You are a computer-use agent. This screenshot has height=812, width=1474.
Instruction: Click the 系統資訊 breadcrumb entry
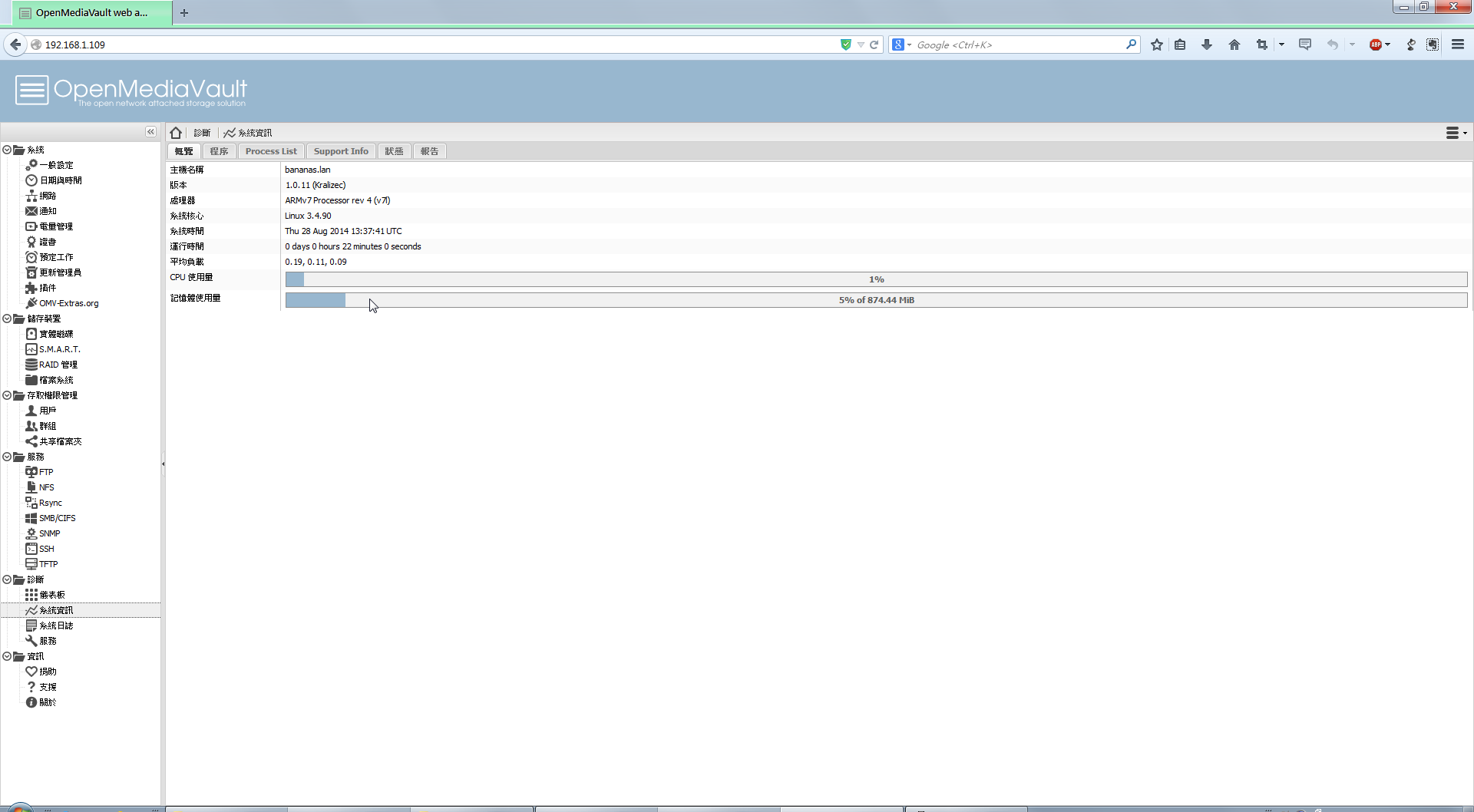click(x=248, y=133)
